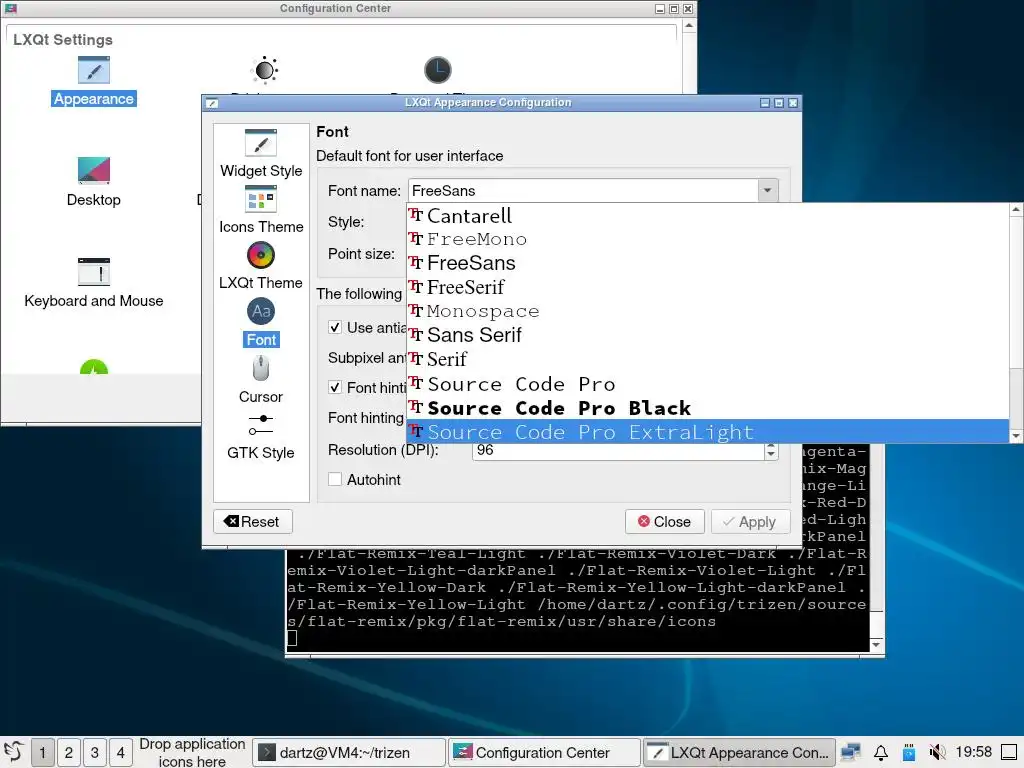This screenshot has height=768, width=1024.
Task: Decrease the DPI resolution with down arrow
Action: [x=771, y=455]
